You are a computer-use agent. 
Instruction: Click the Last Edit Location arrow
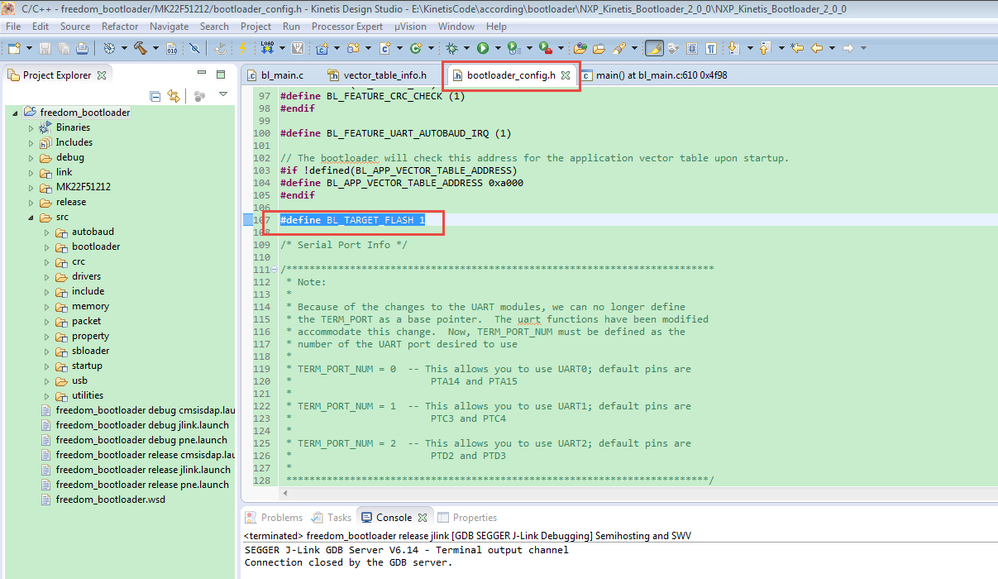[x=797, y=48]
